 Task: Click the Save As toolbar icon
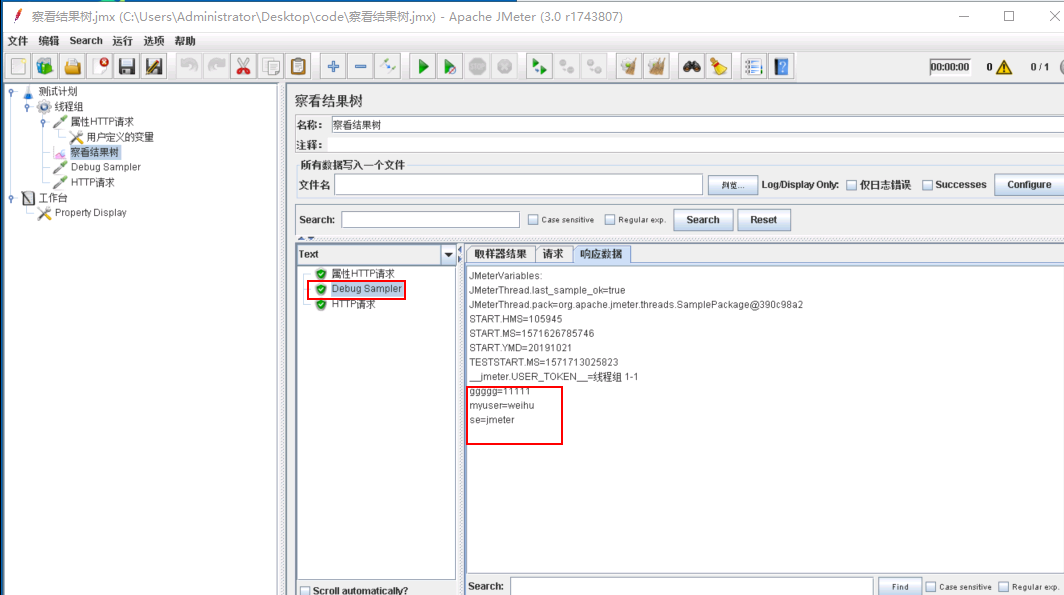click(154, 66)
